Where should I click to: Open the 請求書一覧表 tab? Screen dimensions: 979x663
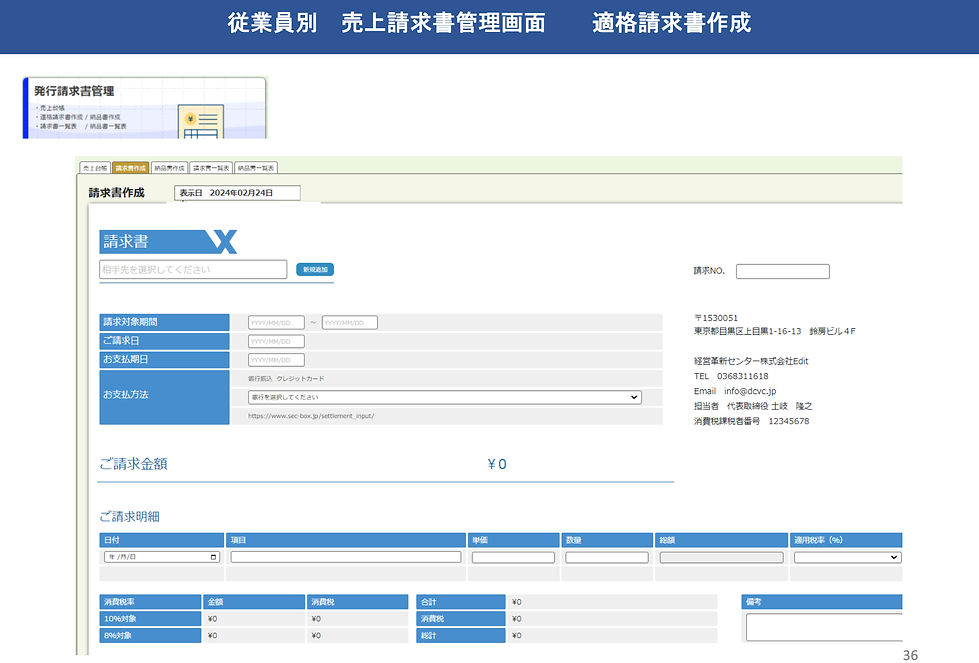coord(211,168)
